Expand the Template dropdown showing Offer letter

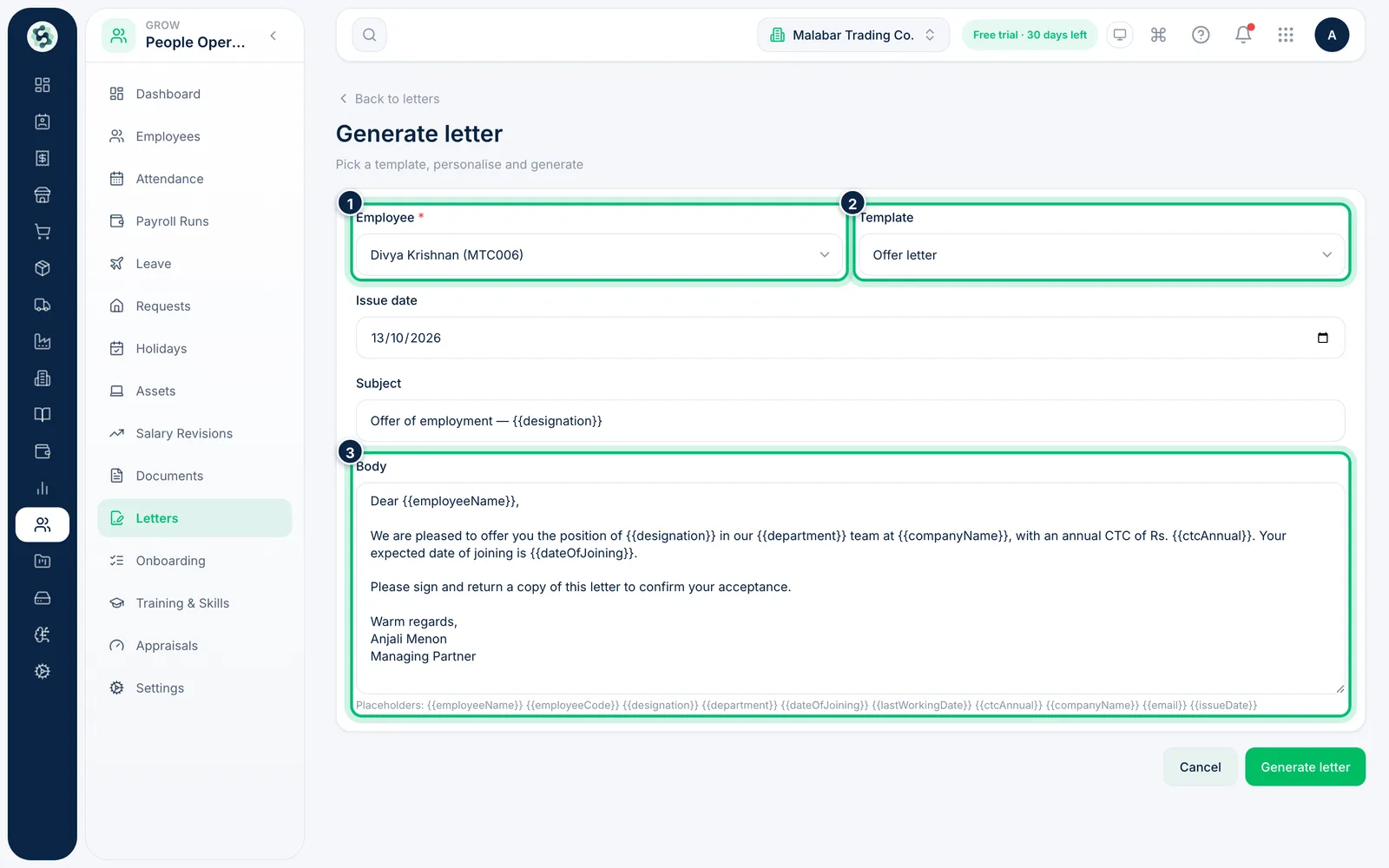click(1102, 255)
